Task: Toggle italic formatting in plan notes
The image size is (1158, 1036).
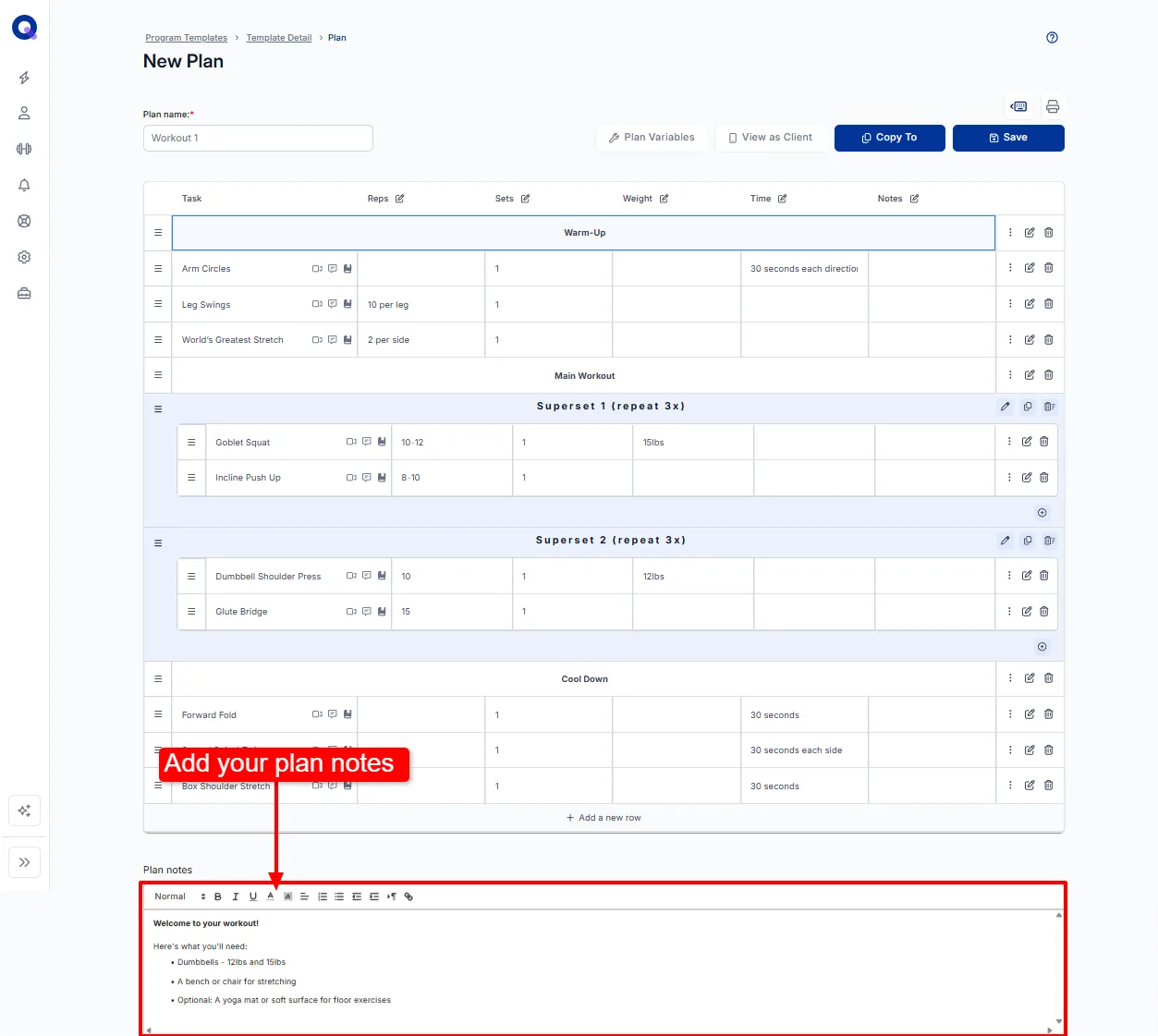Action: tap(236, 896)
